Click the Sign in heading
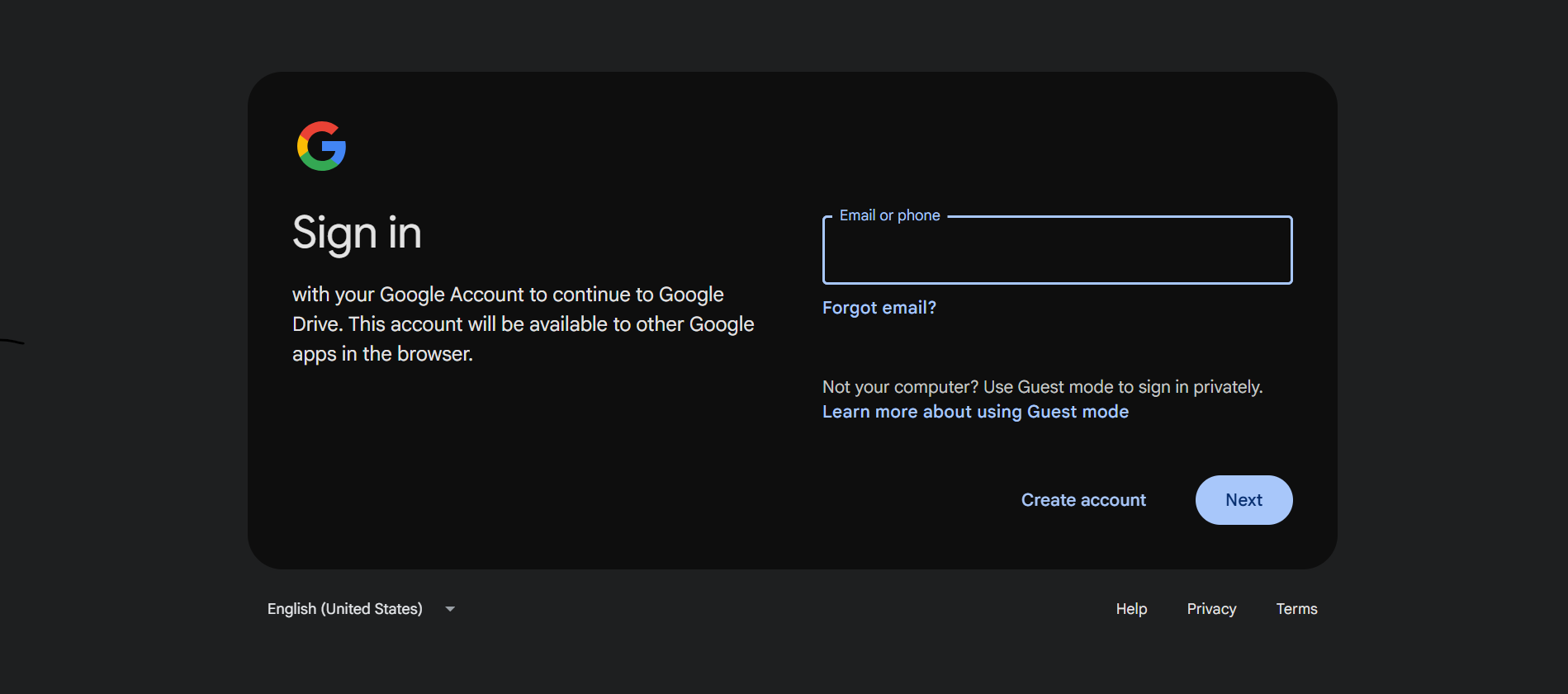1568x694 pixels. [357, 234]
